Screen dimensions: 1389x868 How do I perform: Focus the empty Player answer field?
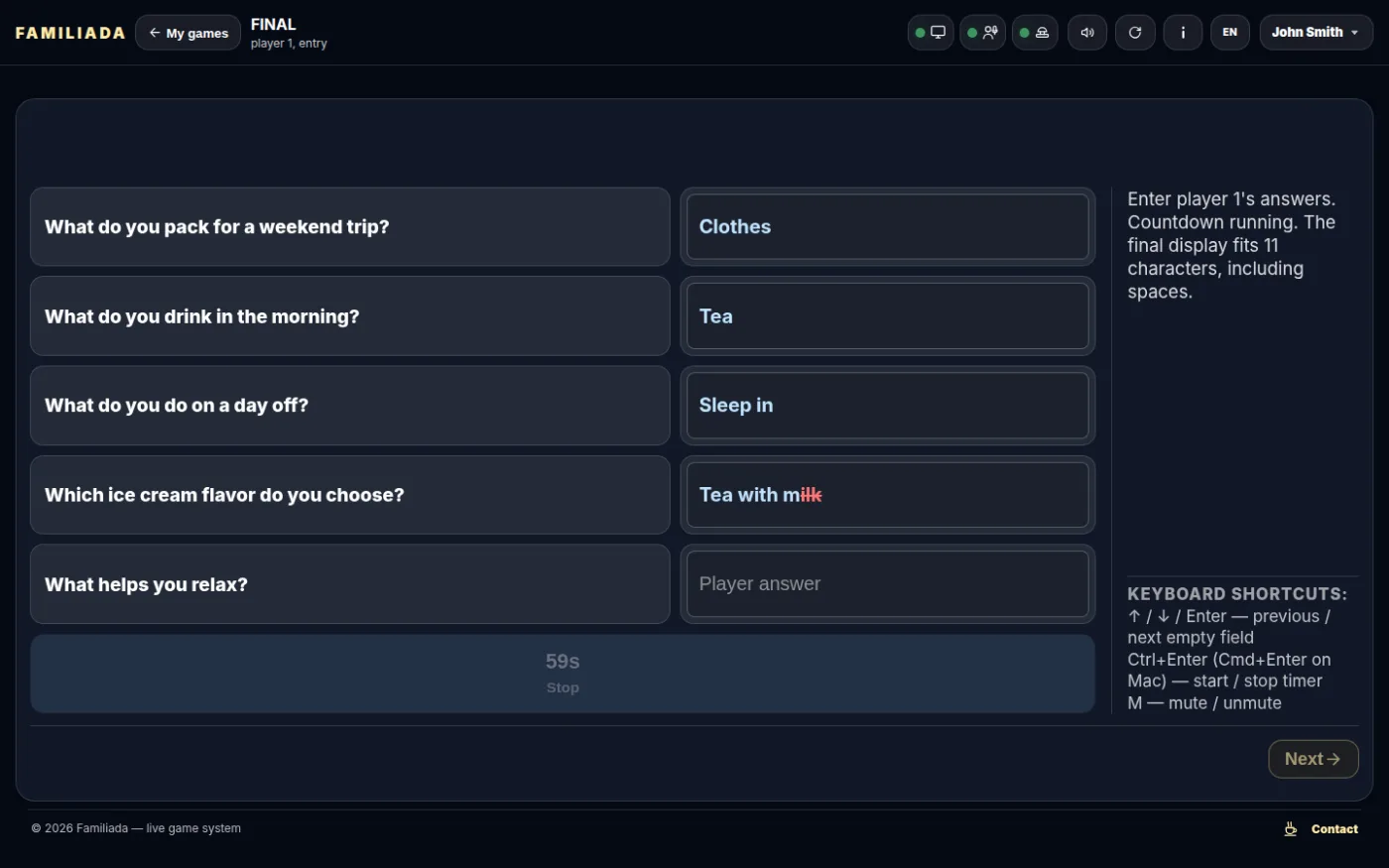point(888,584)
